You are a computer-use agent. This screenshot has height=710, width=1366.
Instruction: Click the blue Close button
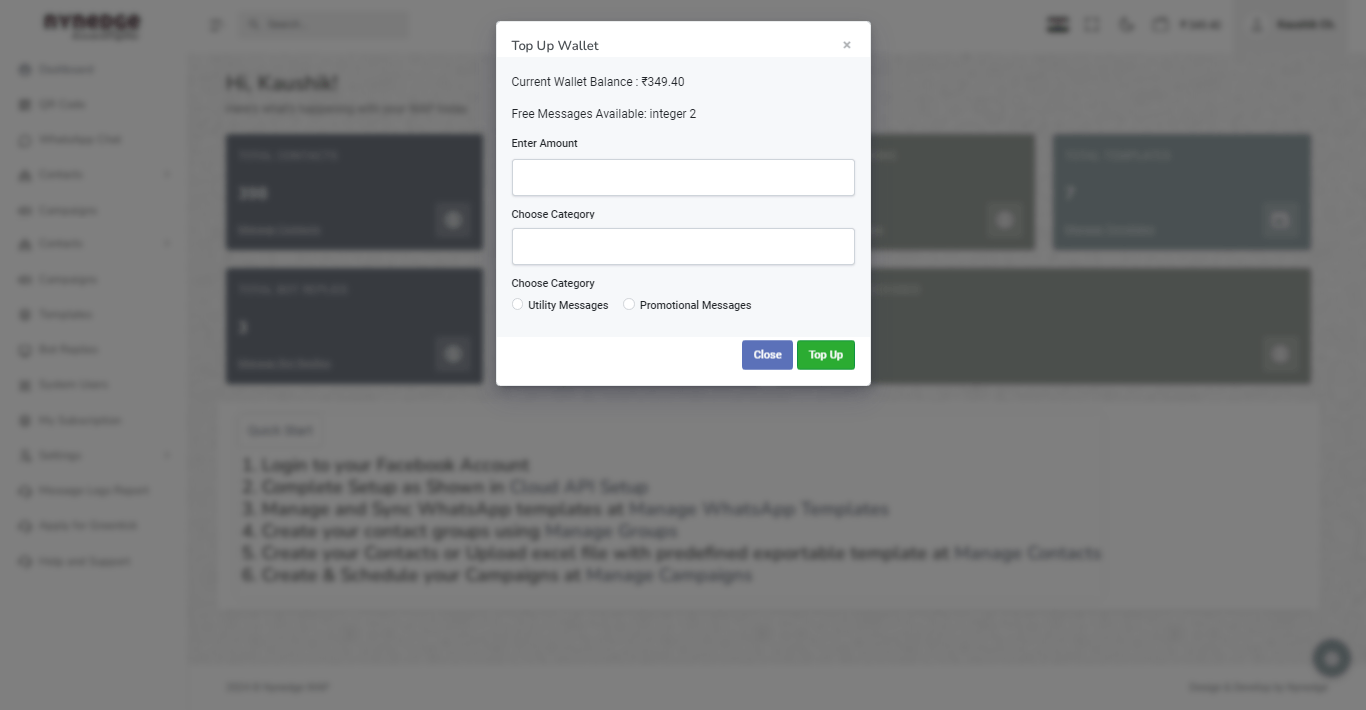click(x=767, y=355)
